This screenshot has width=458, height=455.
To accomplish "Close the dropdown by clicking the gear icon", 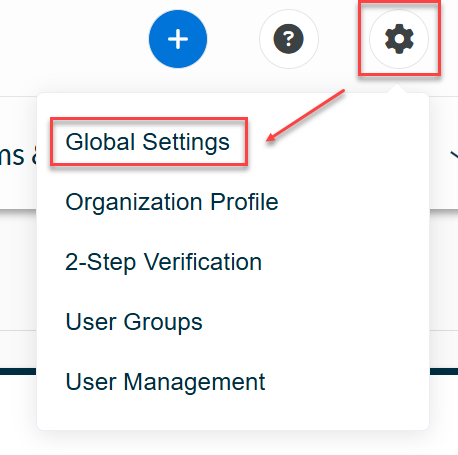I will click(x=399, y=39).
